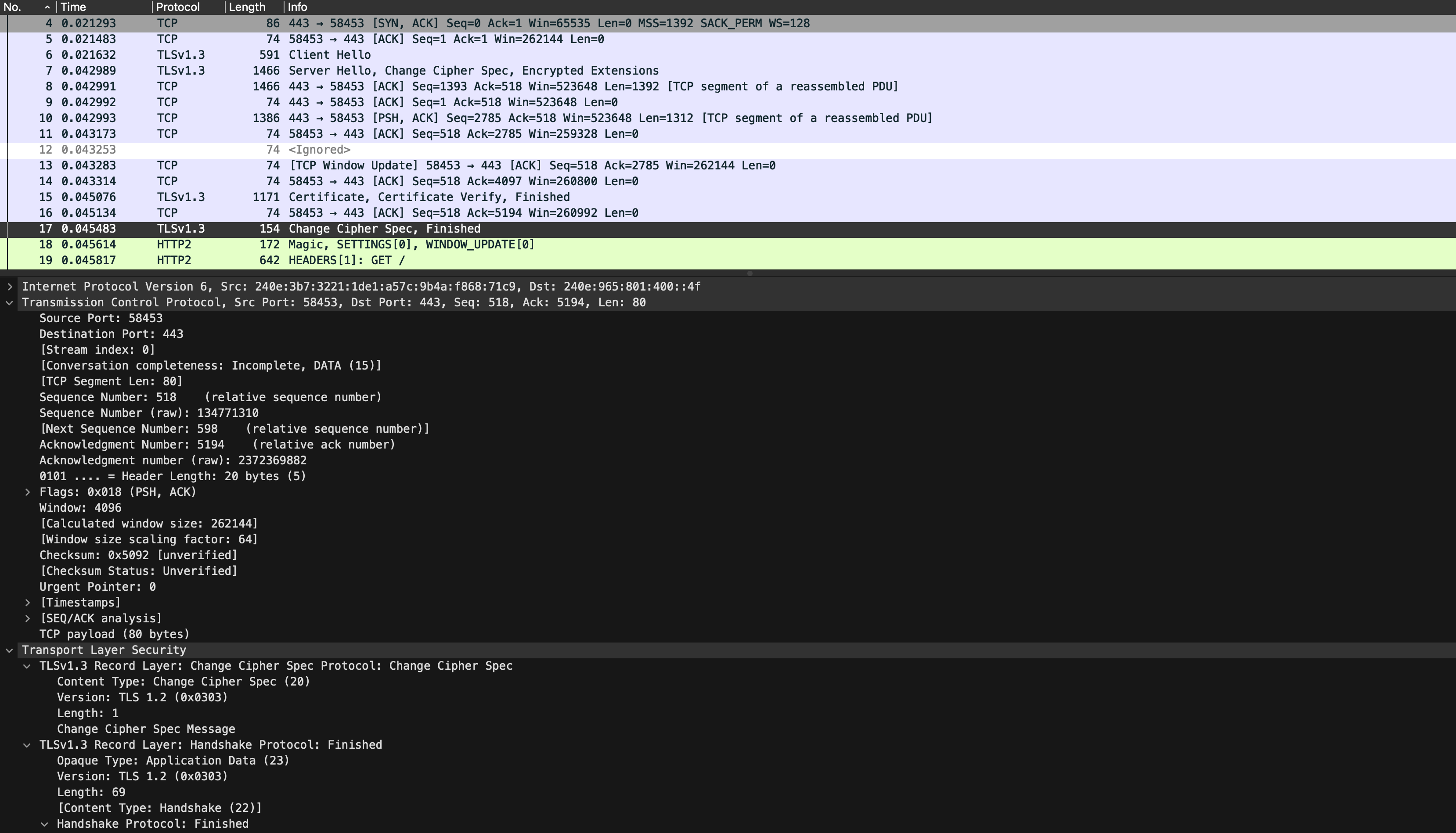The width and height of the screenshot is (1456, 833).
Task: Collapse Transmission Control Protocol section
Action: tap(10, 303)
